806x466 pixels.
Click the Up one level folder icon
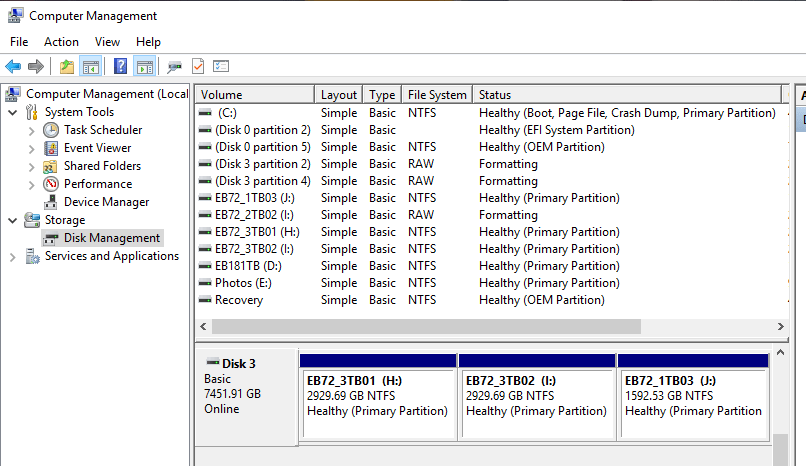click(66, 67)
